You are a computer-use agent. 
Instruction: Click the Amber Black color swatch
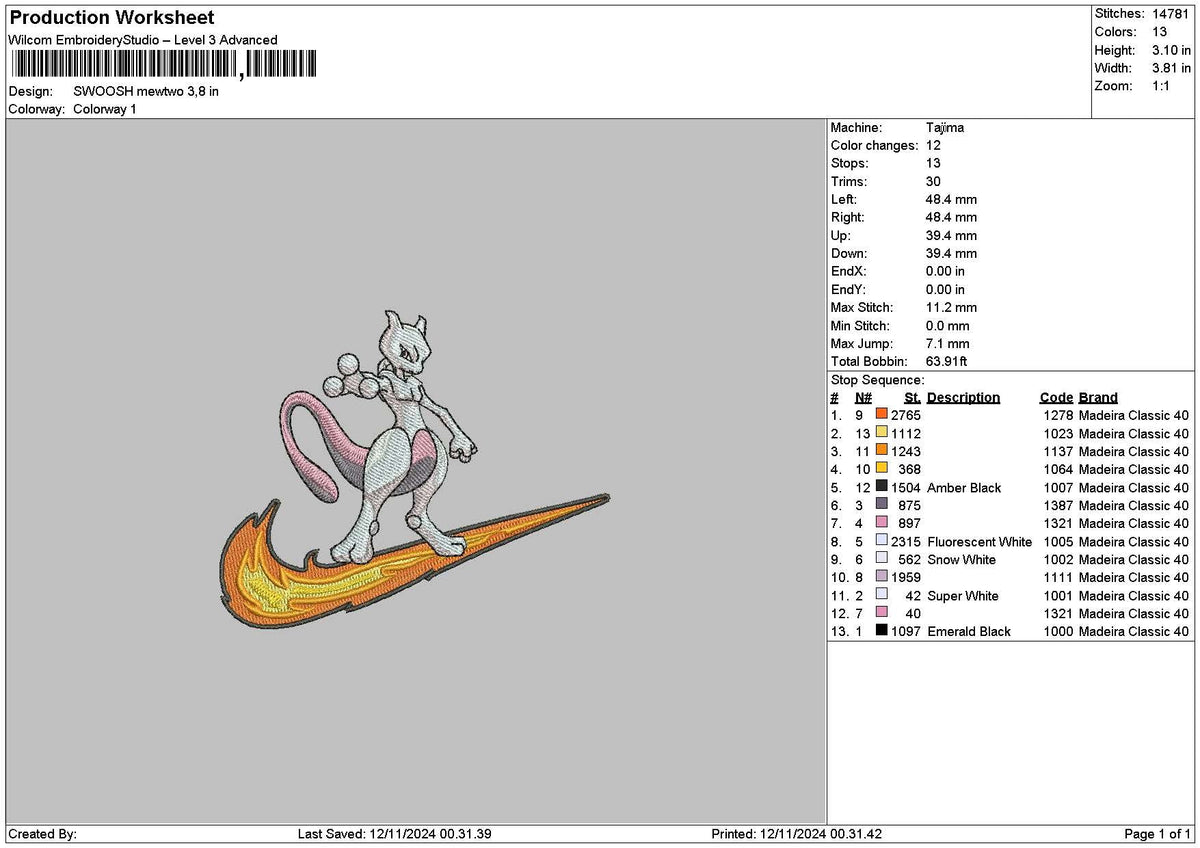coord(881,486)
